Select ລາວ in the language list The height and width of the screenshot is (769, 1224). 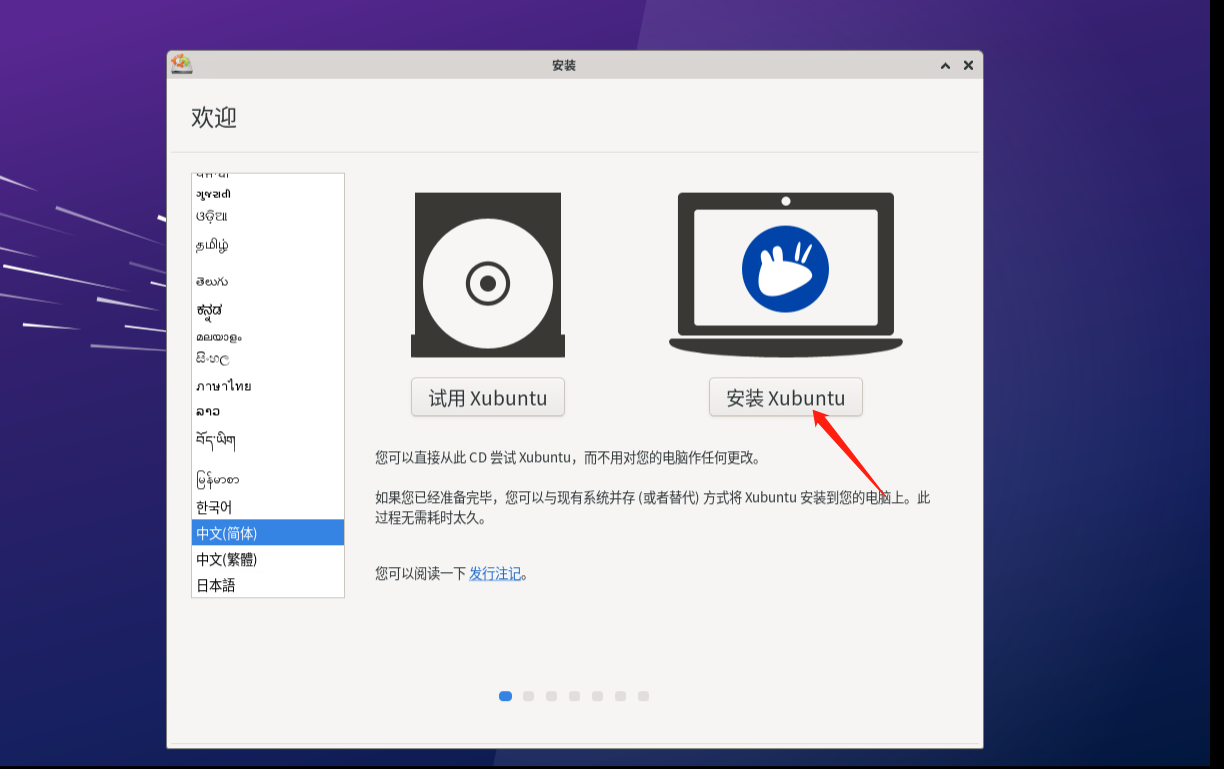coord(208,411)
